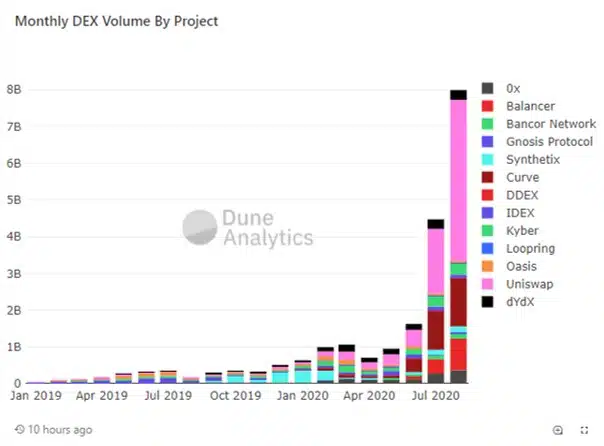Select the 'dYdX' legend label
The width and height of the screenshot is (604, 446).
[x=520, y=302]
